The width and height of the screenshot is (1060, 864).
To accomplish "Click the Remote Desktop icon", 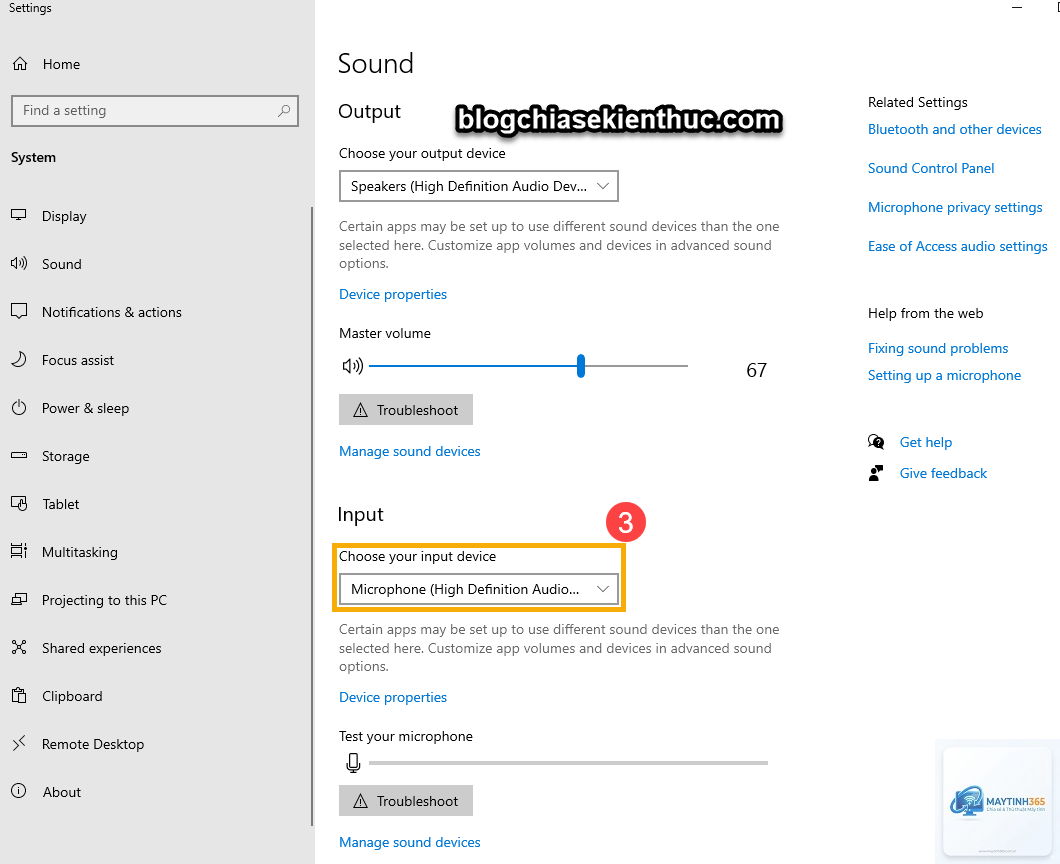I will pyautogui.click(x=19, y=743).
